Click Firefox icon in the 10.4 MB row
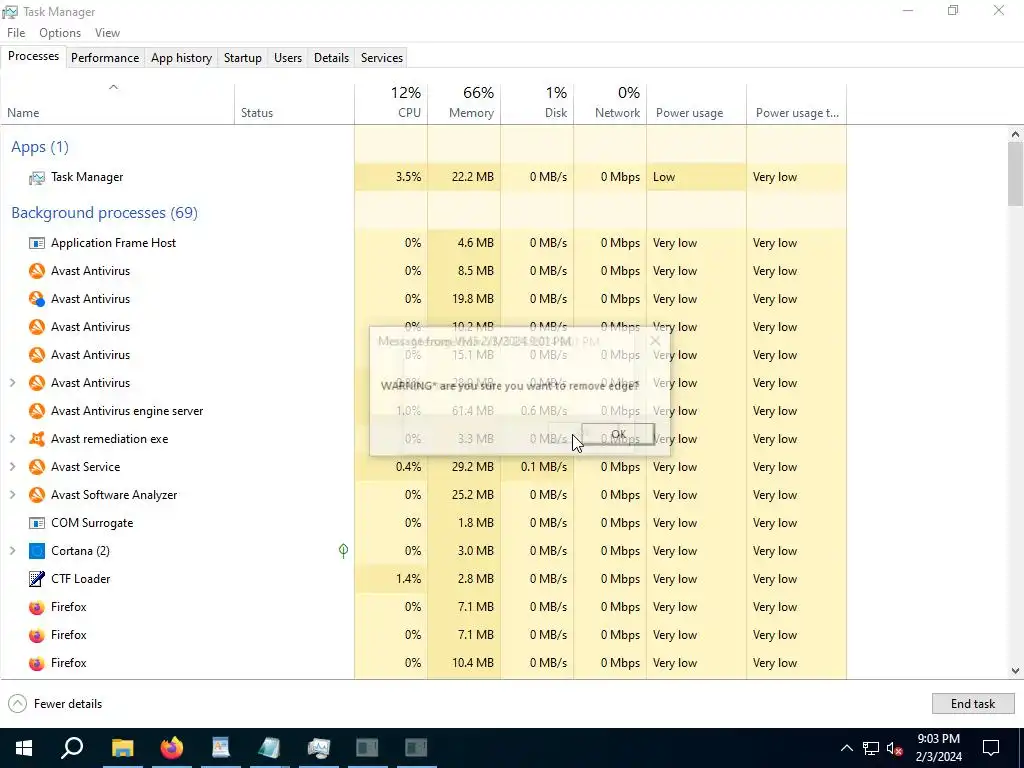 [37, 664]
